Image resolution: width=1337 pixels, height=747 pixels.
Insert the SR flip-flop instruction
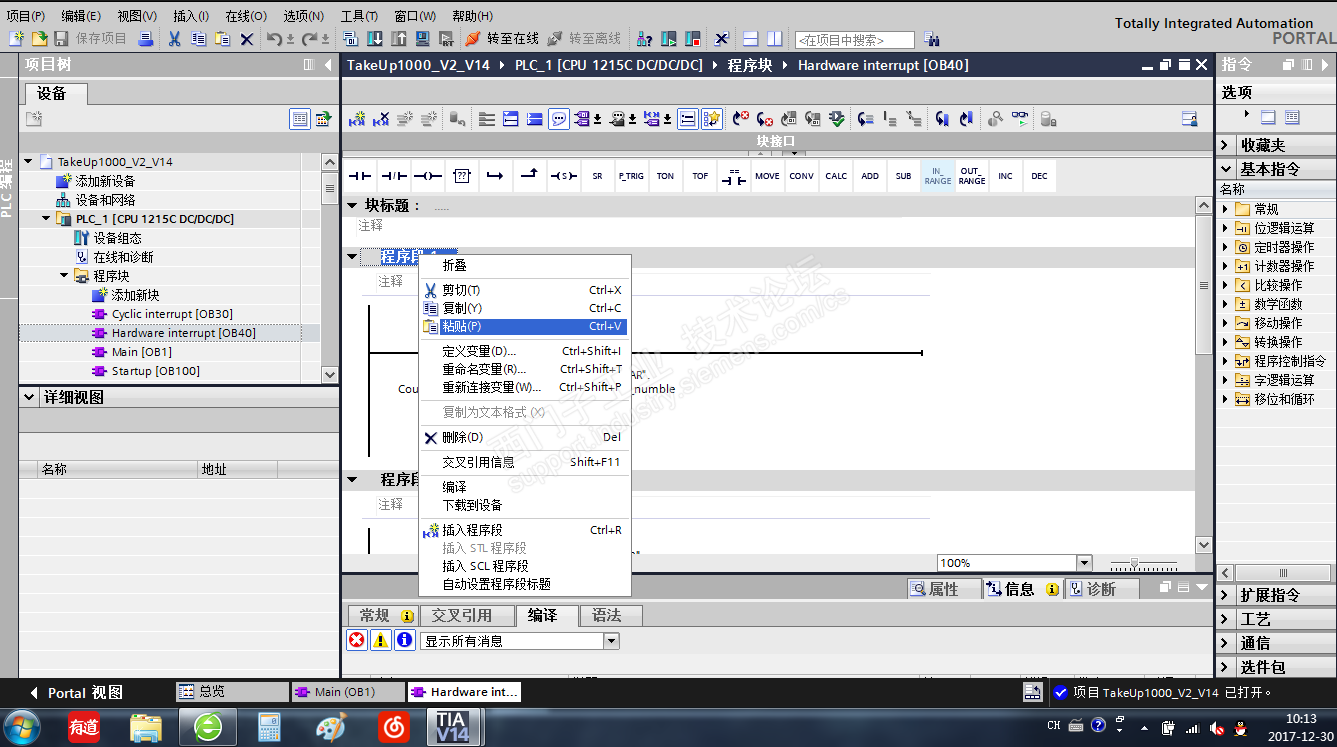(x=597, y=176)
